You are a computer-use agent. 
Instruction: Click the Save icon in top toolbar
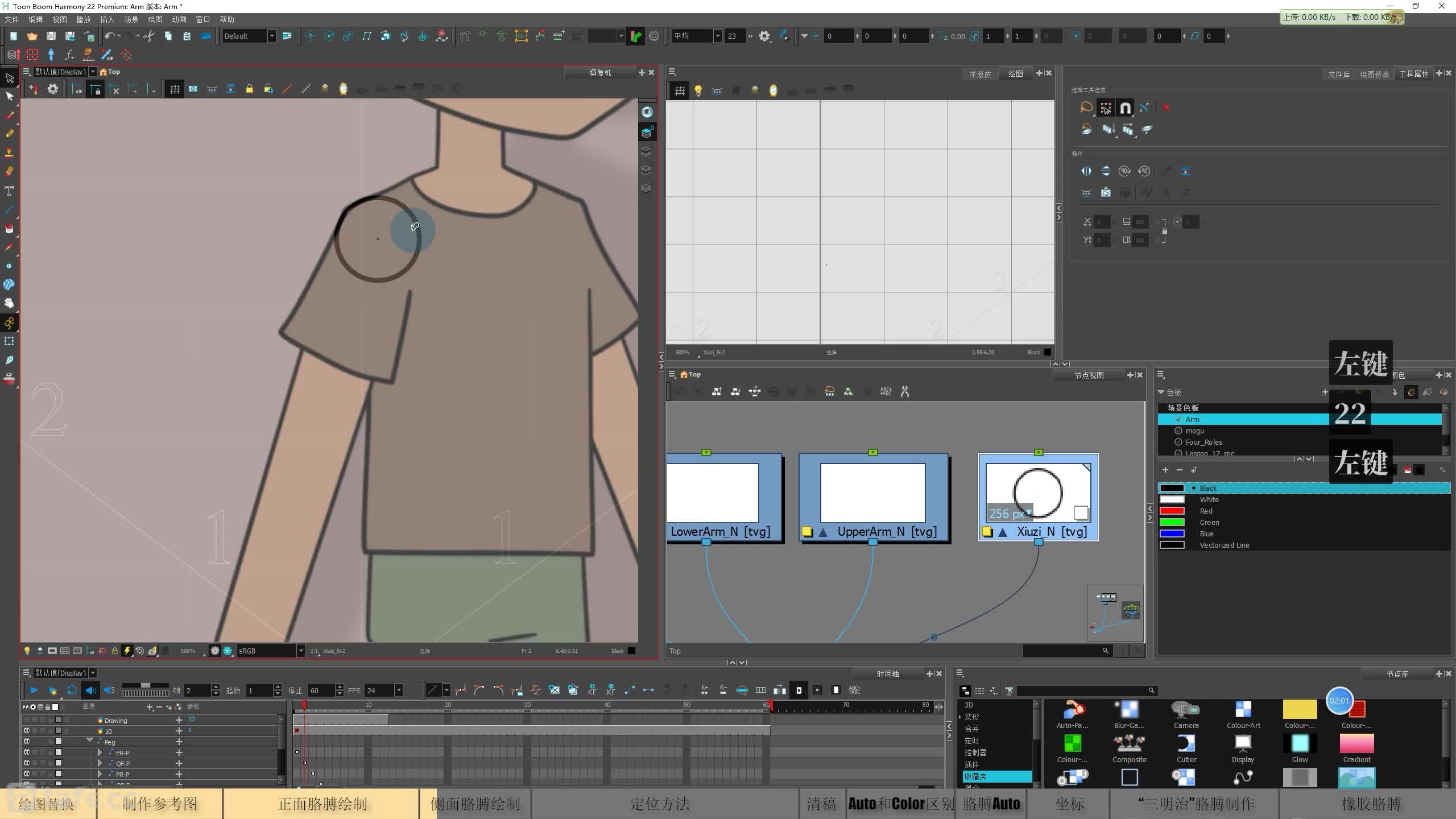(51, 36)
